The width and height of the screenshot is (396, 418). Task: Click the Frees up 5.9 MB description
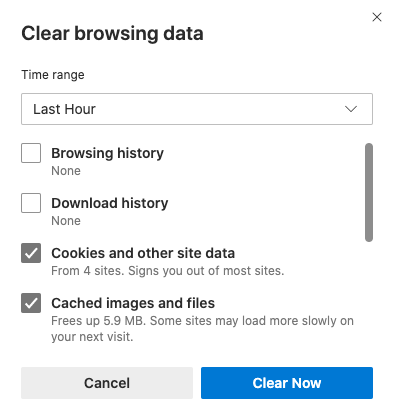(x=202, y=329)
